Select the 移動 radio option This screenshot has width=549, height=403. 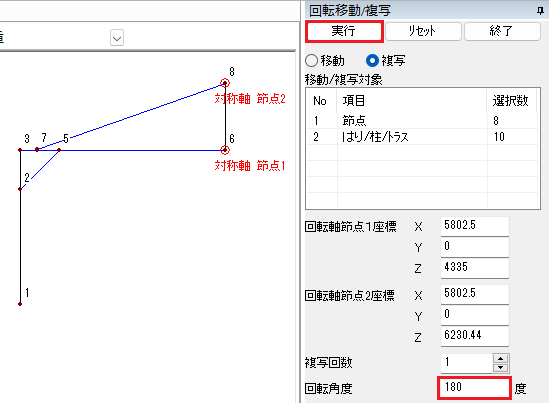click(x=311, y=61)
